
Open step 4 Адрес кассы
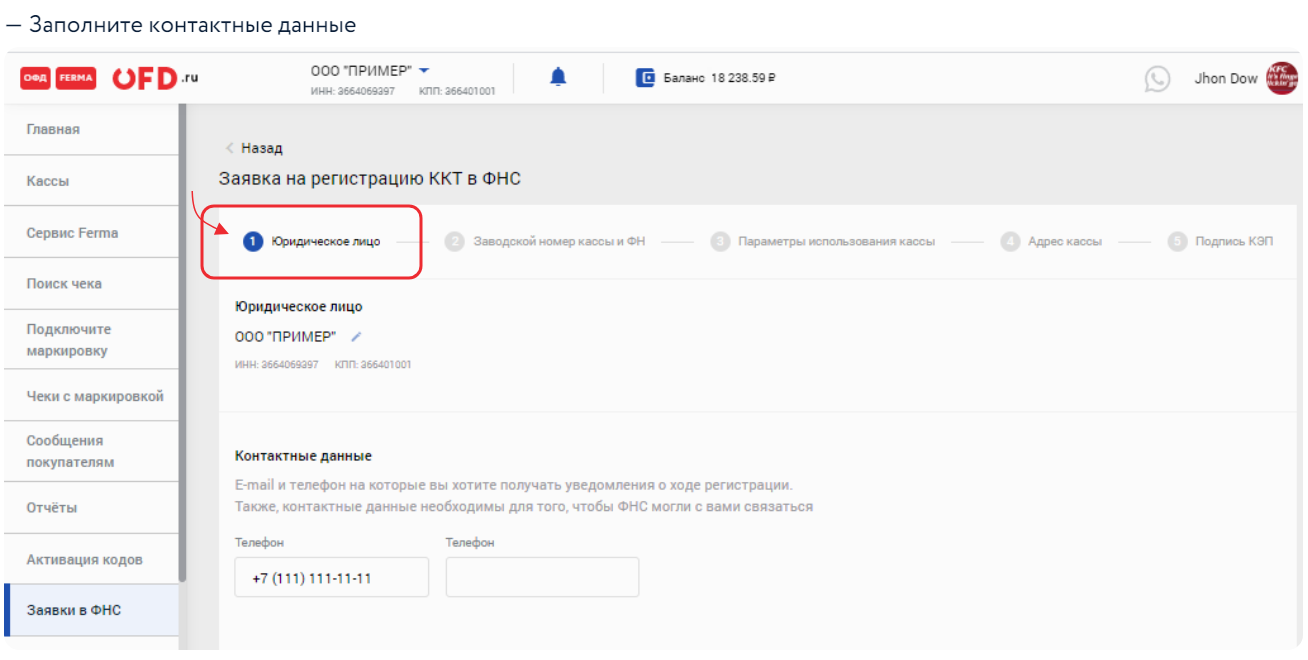click(1051, 242)
